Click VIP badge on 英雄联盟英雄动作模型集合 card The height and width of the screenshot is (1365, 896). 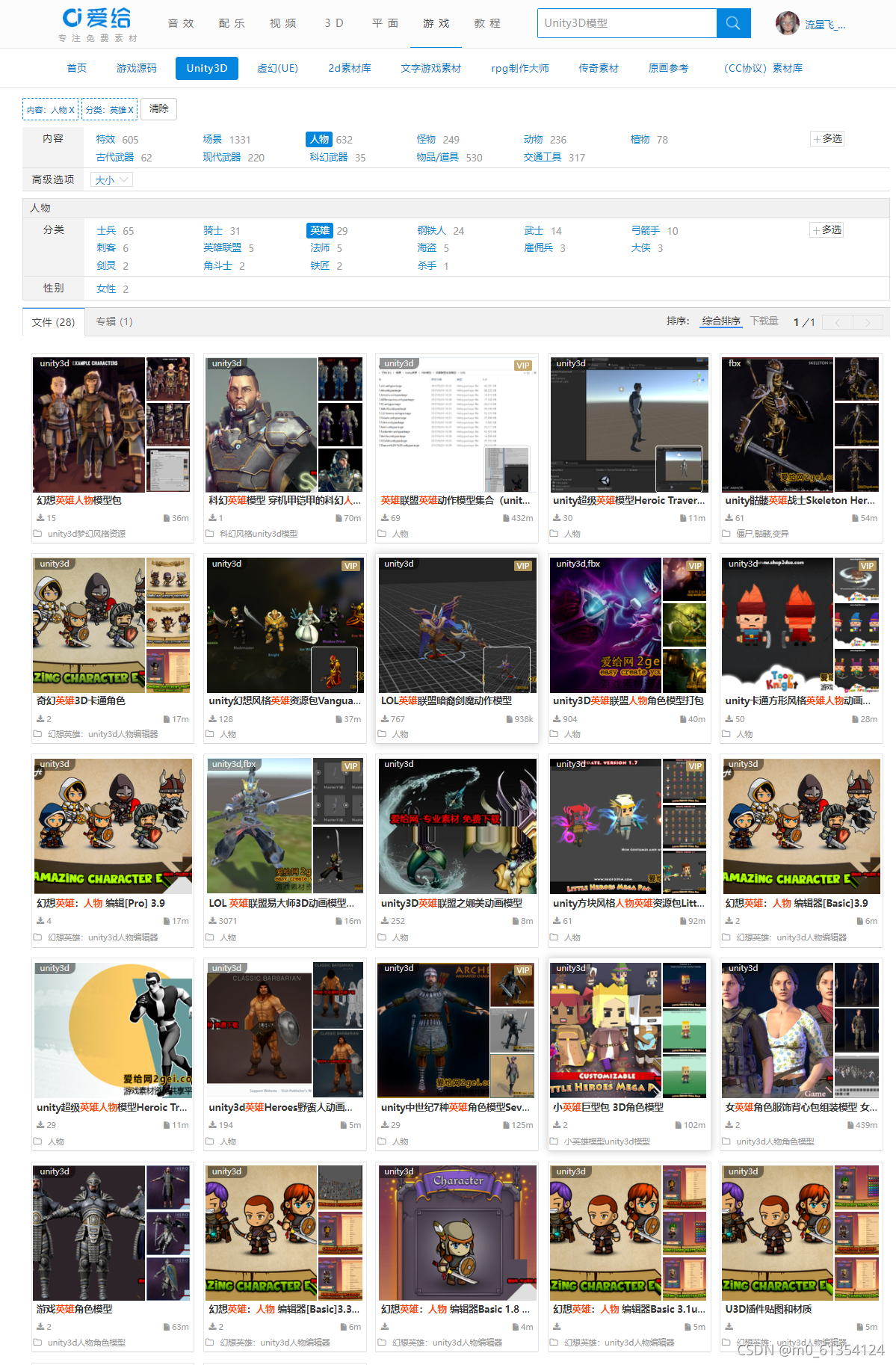[x=523, y=366]
